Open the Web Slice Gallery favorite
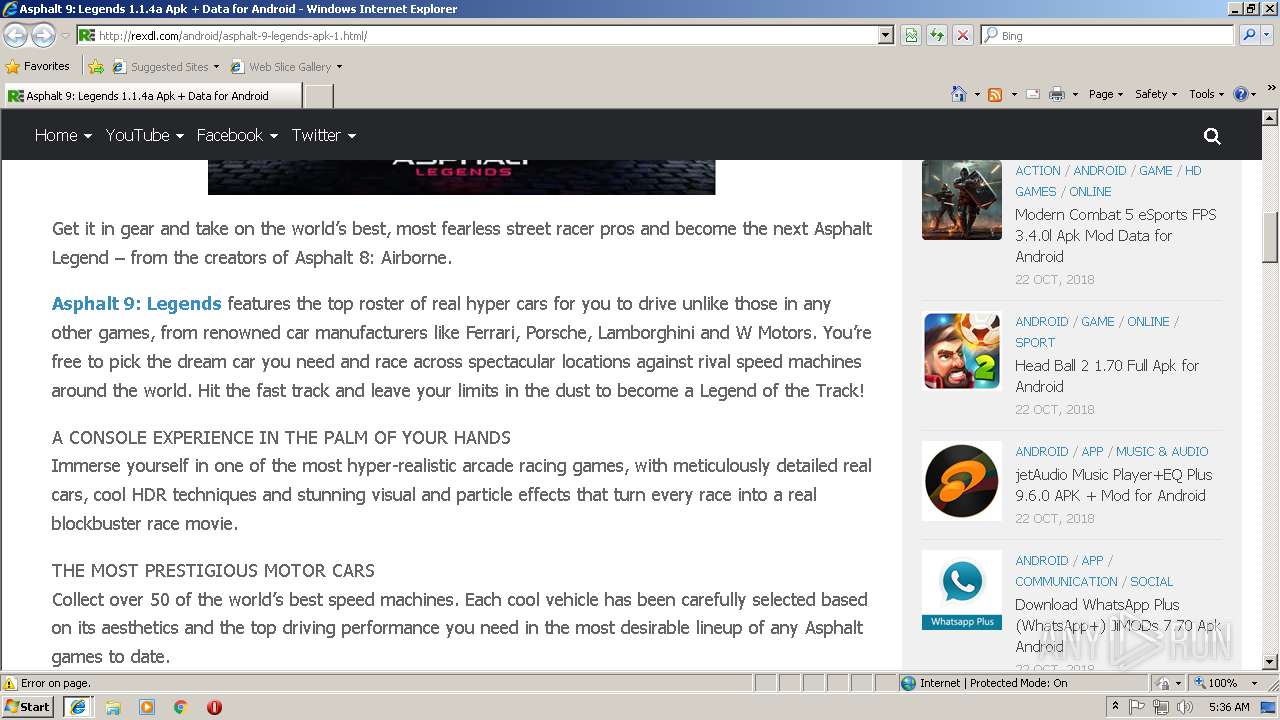This screenshot has width=1280, height=720. [286, 67]
